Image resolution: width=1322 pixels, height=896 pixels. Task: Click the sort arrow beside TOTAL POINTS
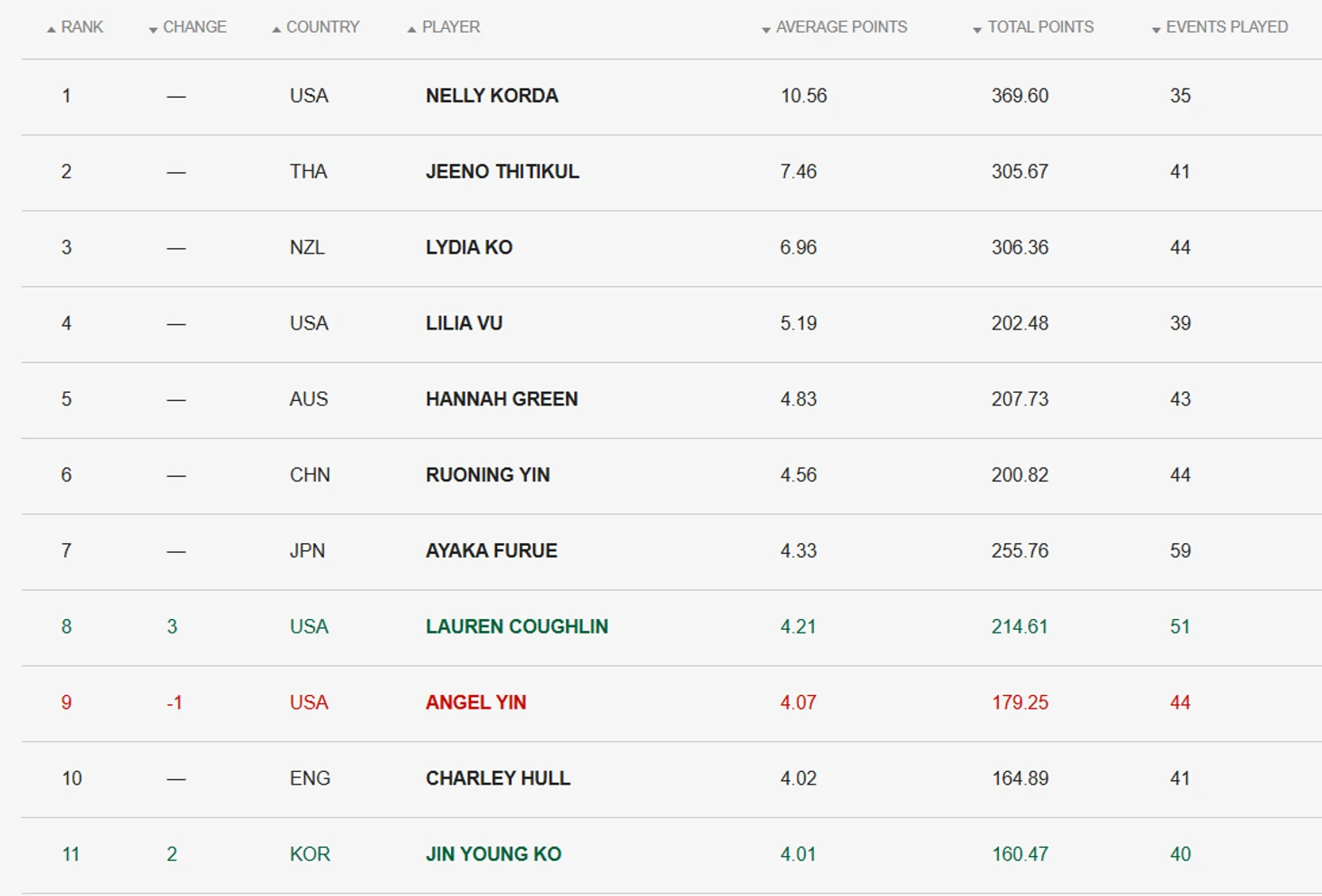point(977,30)
